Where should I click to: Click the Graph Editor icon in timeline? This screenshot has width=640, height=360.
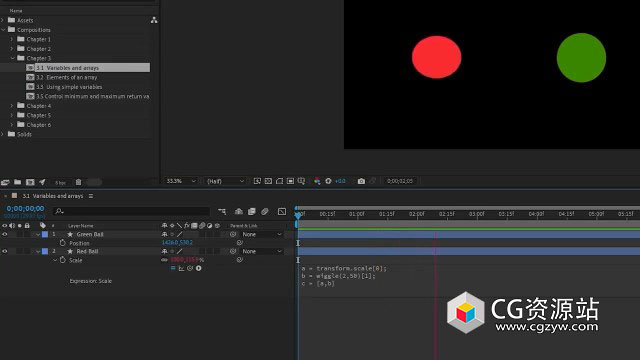[282, 211]
